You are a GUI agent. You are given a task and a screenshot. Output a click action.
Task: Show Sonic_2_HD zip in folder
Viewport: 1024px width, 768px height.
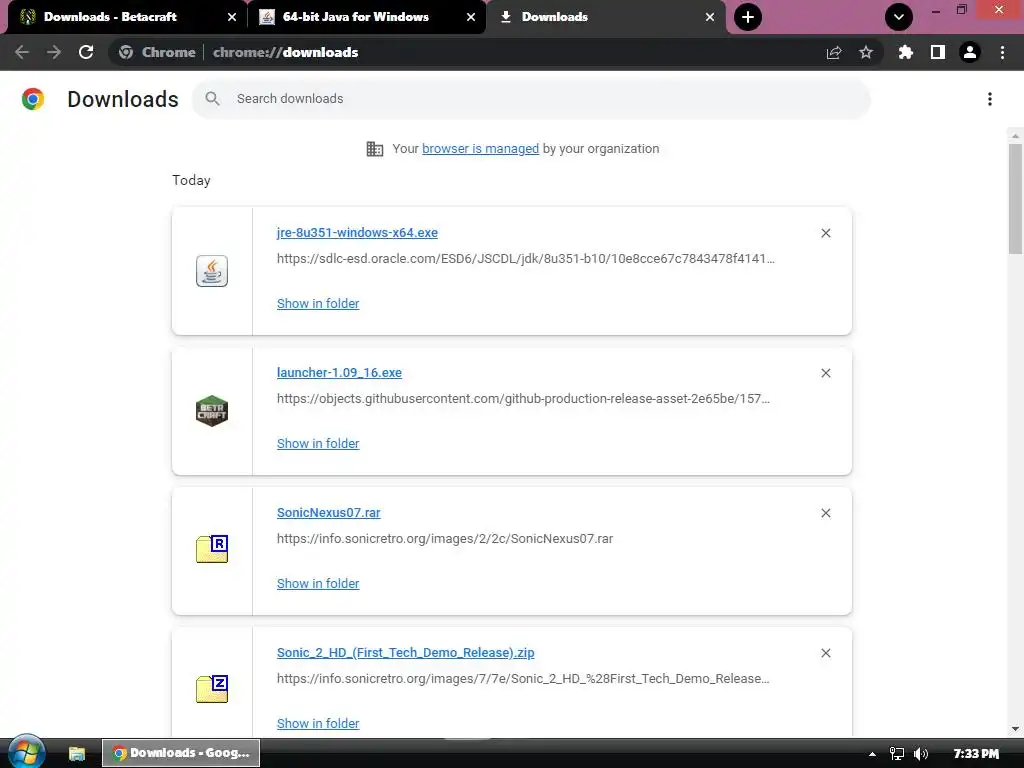318,724
